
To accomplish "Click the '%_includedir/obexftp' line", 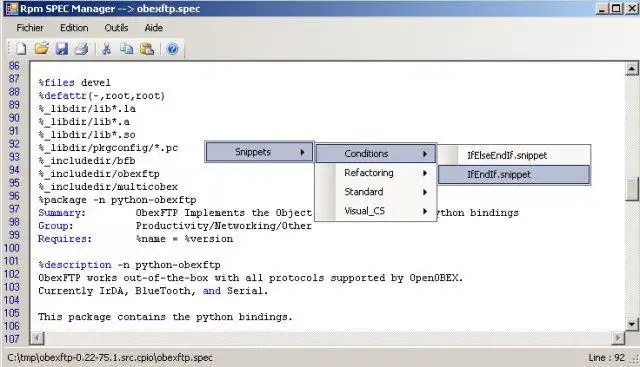I will click(x=99, y=174).
